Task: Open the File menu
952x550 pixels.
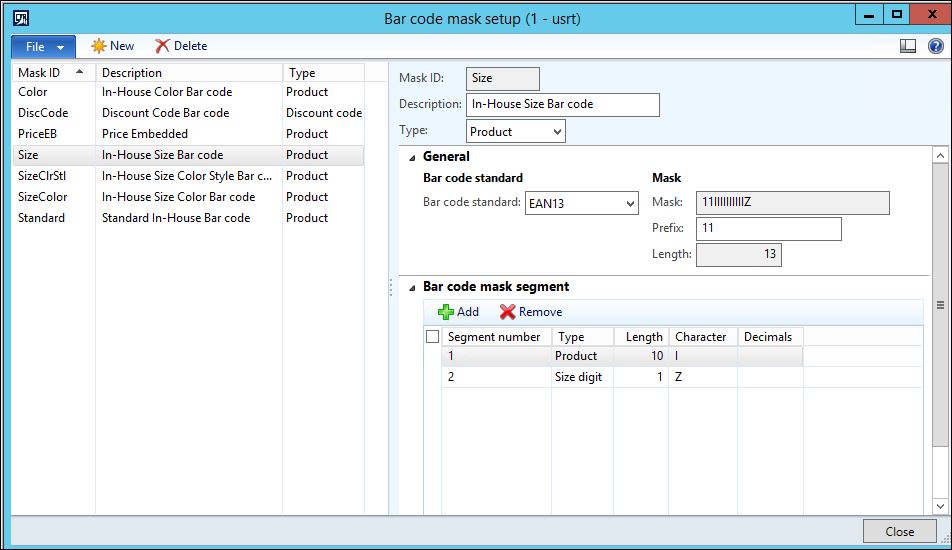Action: click(x=44, y=47)
